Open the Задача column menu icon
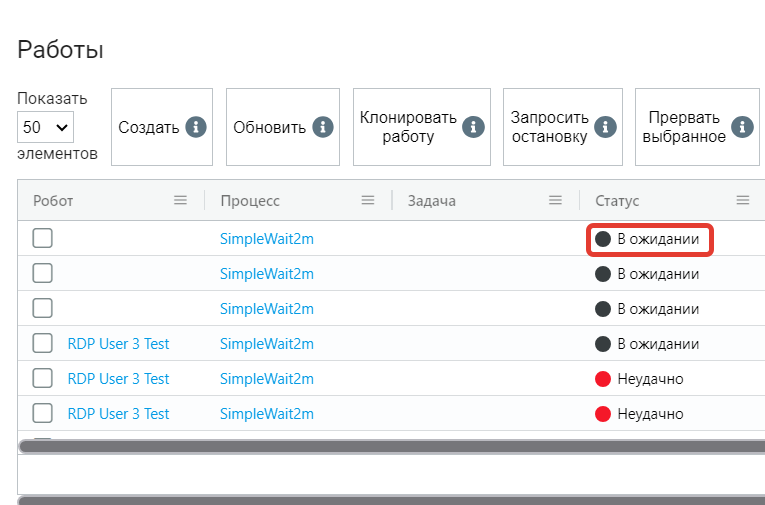Screen dimensions: 765x505 (x=555, y=200)
